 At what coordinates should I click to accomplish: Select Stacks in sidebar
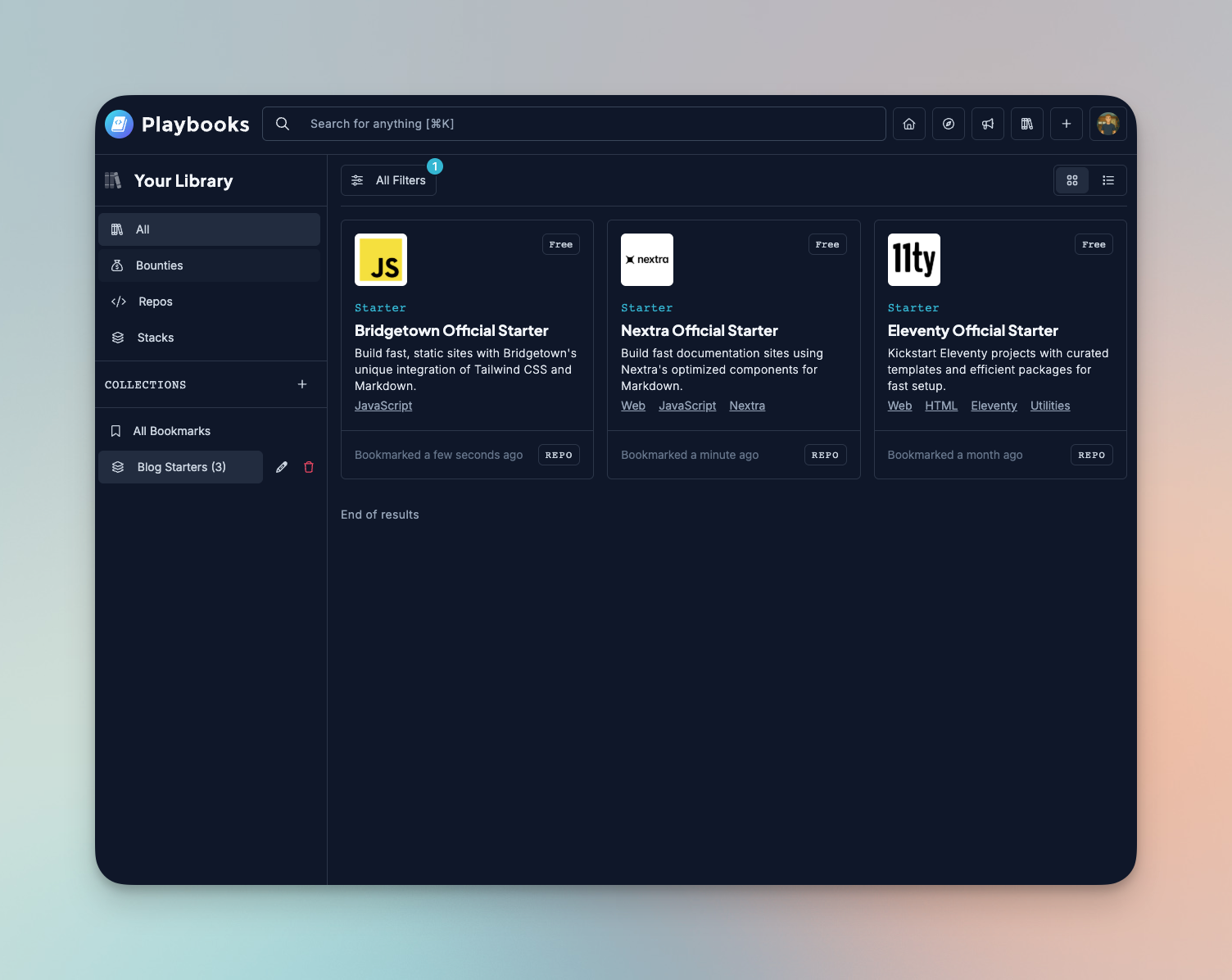[x=209, y=338]
